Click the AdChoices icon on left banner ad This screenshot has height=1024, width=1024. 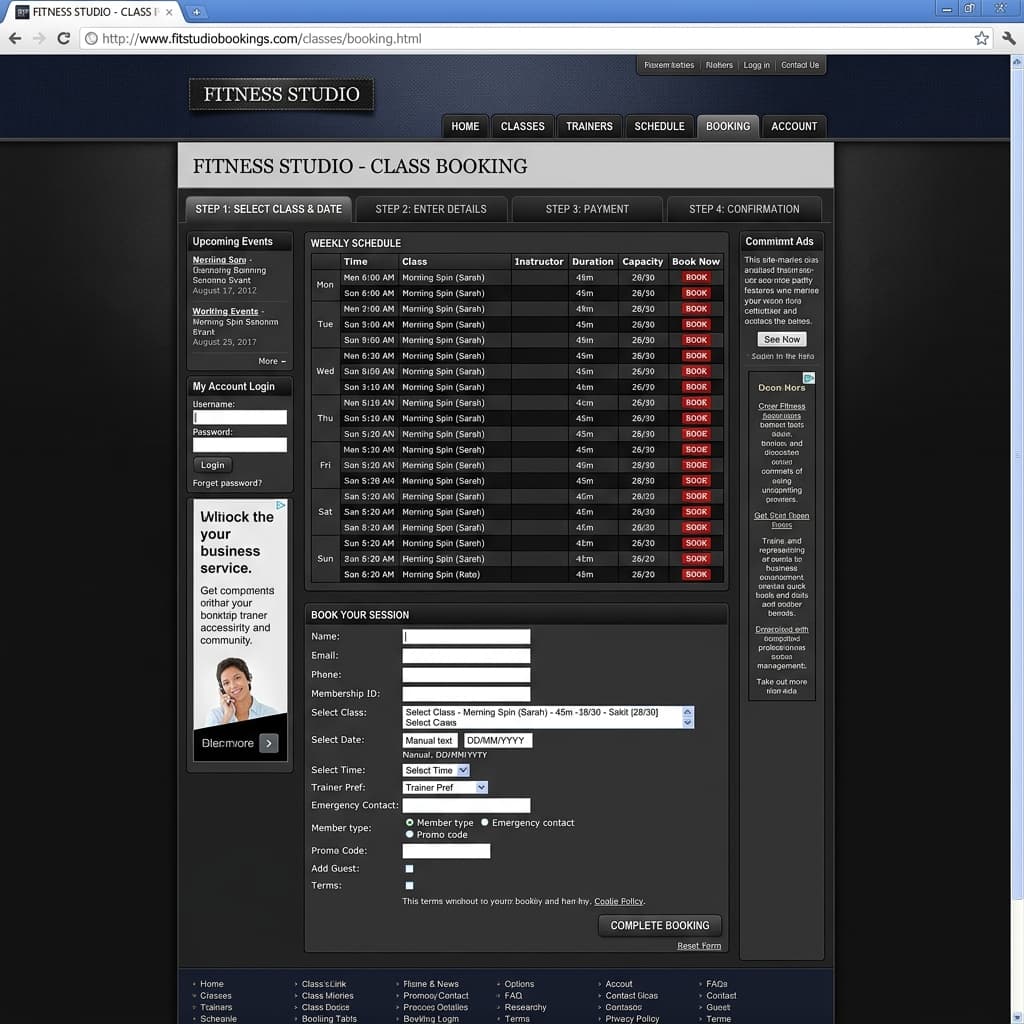(281, 506)
